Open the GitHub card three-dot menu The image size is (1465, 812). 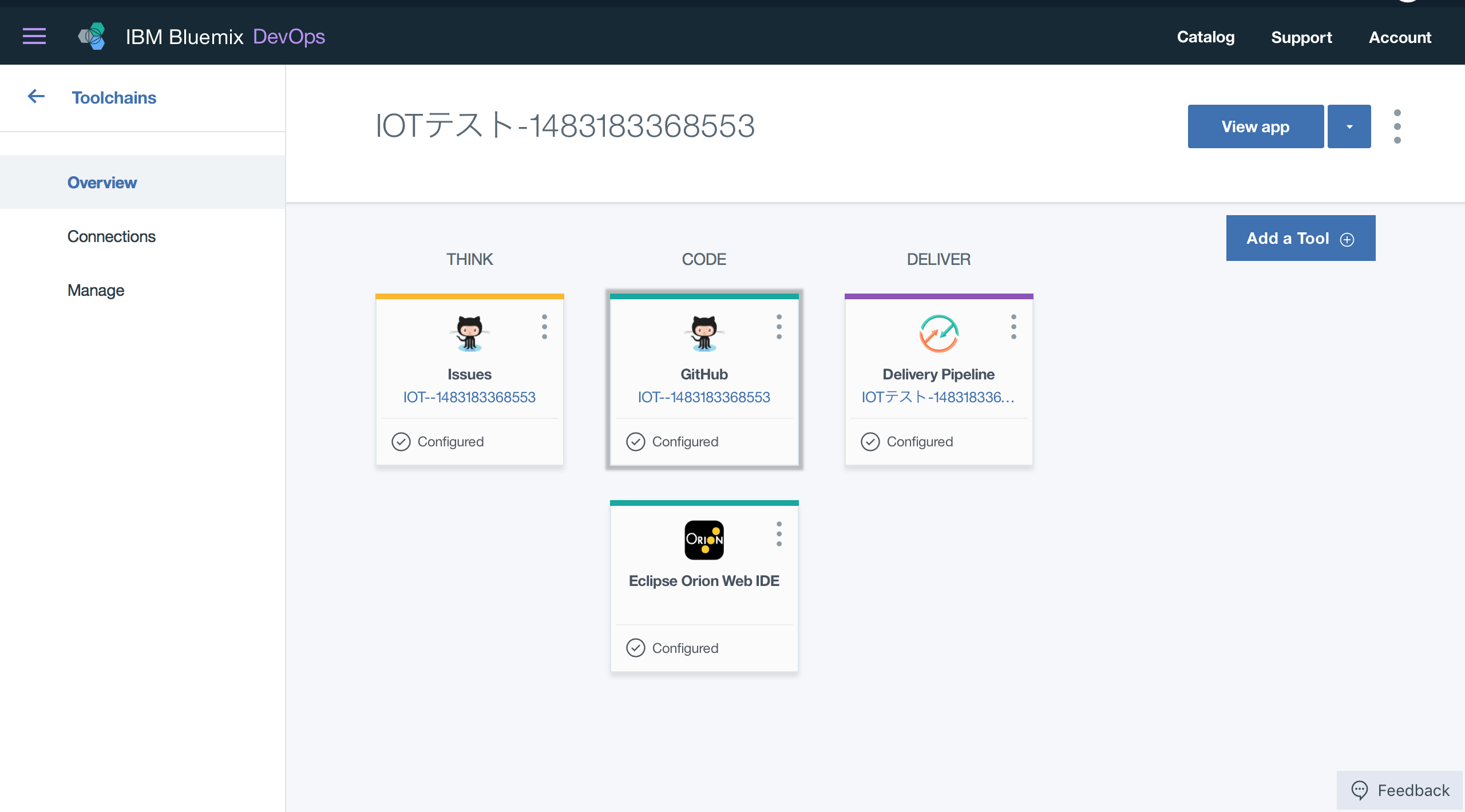point(779,327)
